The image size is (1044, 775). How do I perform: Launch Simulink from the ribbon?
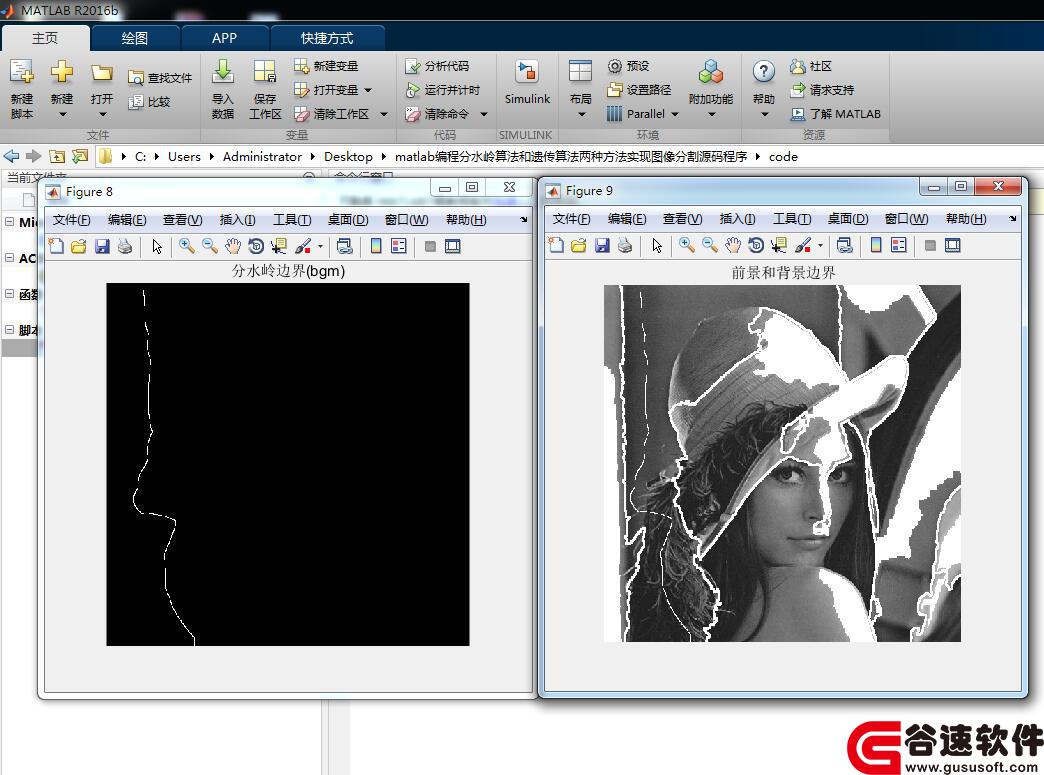pos(527,82)
